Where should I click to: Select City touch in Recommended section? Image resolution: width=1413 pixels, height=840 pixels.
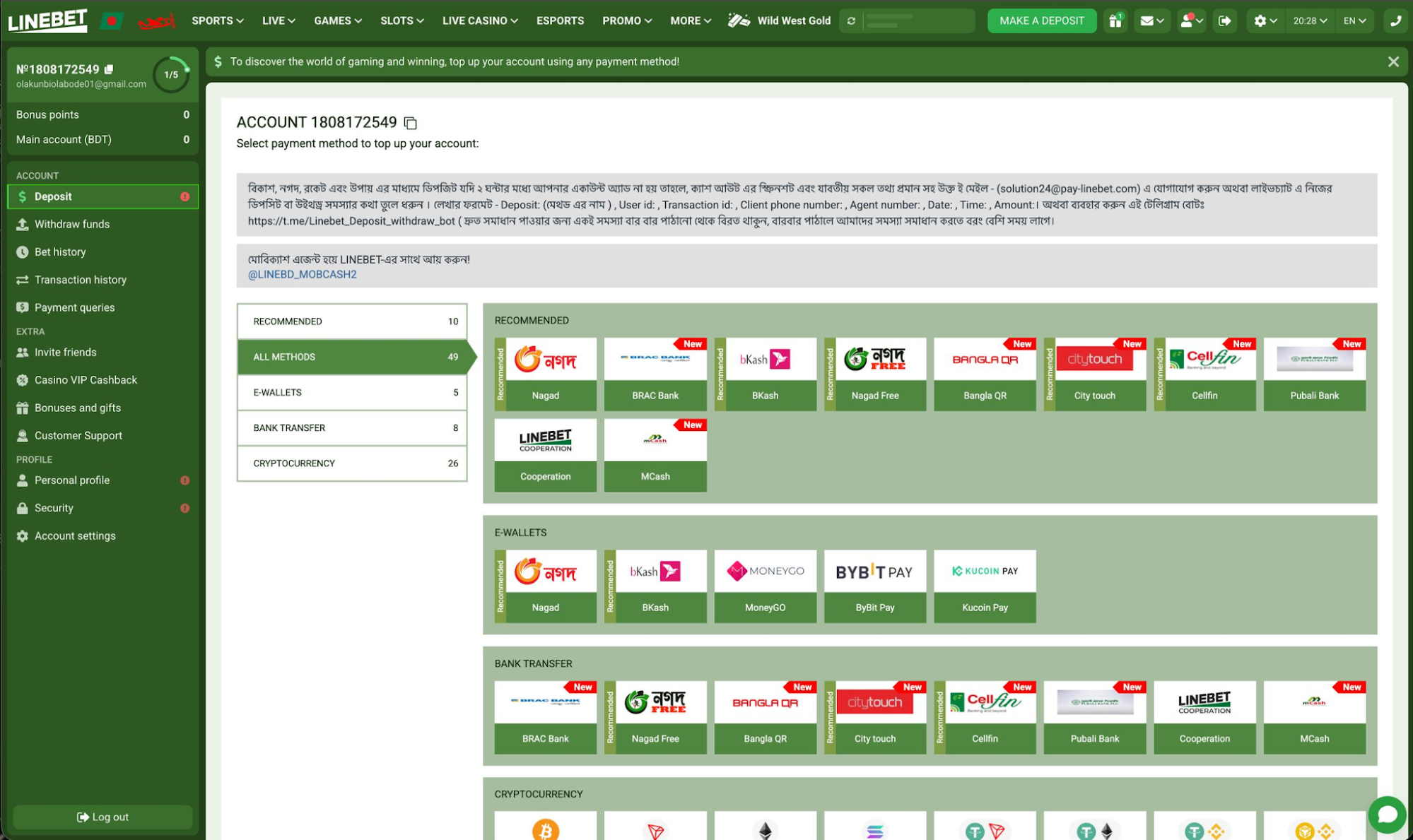(x=1095, y=374)
